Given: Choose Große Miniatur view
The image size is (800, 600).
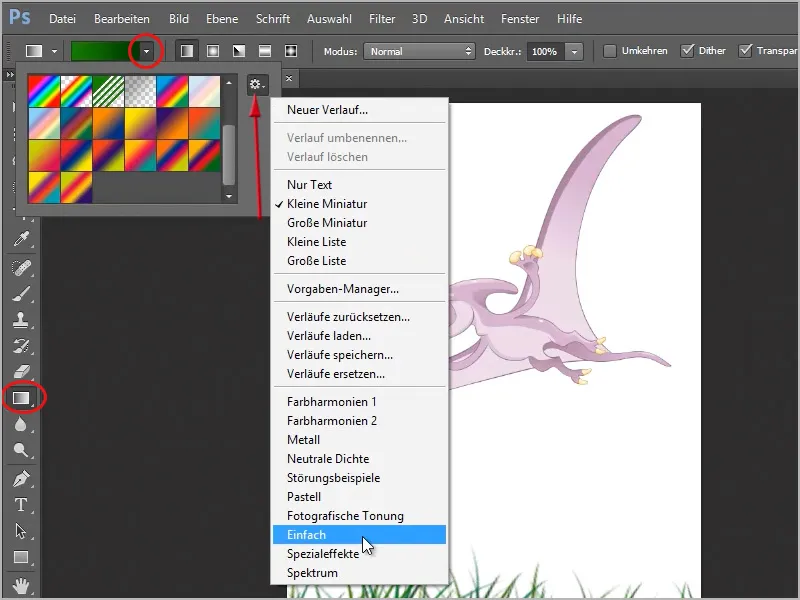Looking at the screenshot, I should click(359, 222).
